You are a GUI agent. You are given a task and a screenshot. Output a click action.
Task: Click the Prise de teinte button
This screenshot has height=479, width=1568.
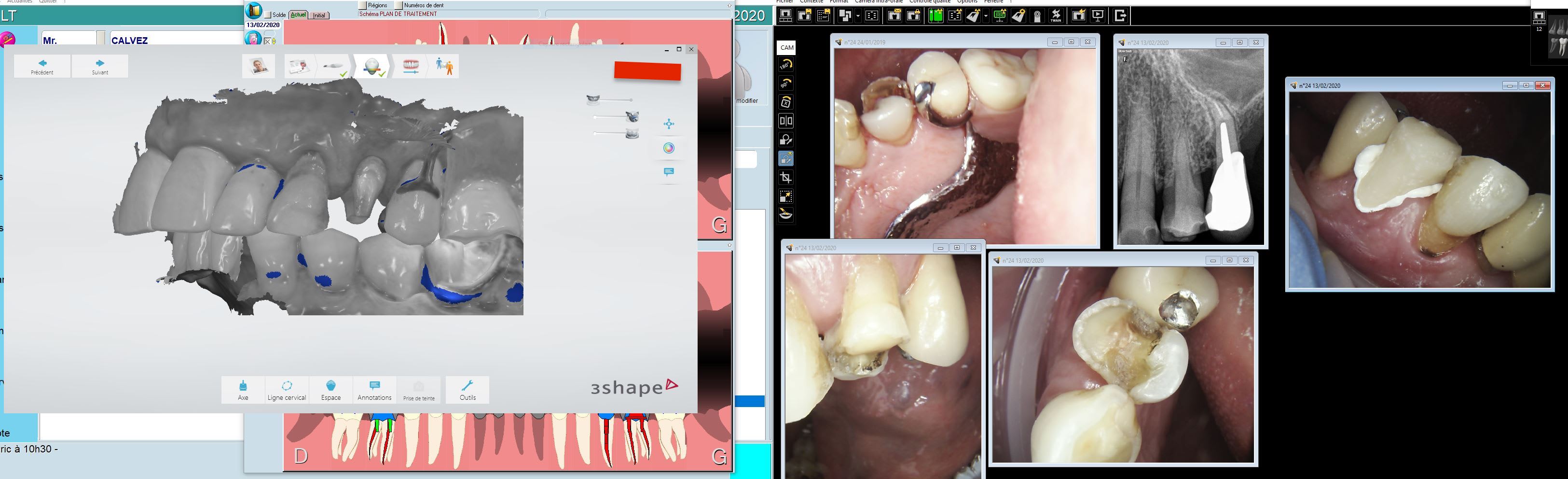click(x=419, y=390)
